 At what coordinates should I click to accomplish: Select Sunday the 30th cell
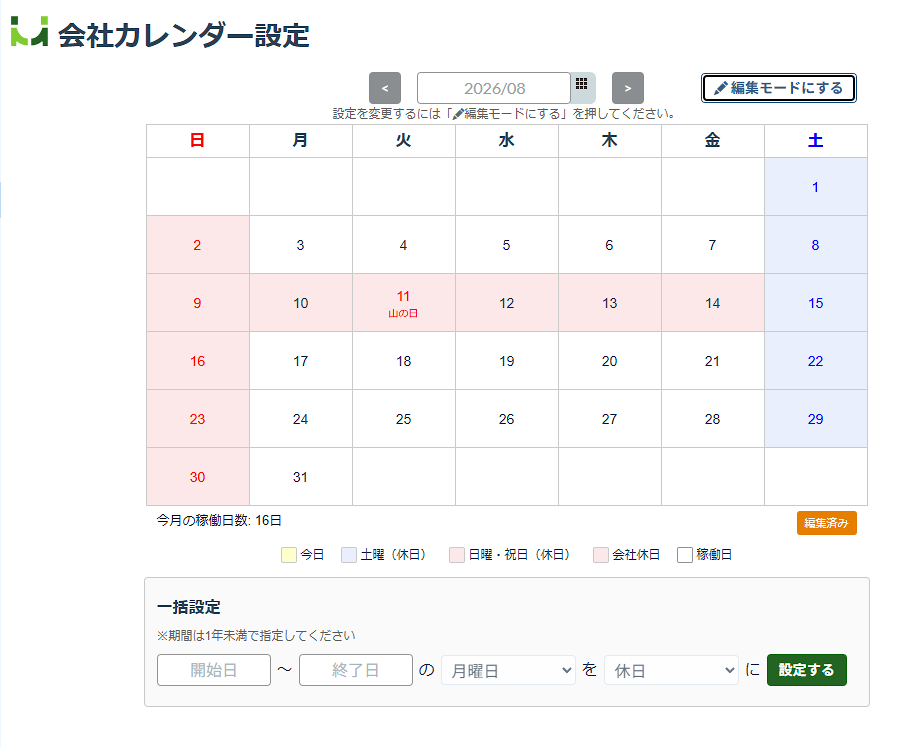(x=198, y=477)
